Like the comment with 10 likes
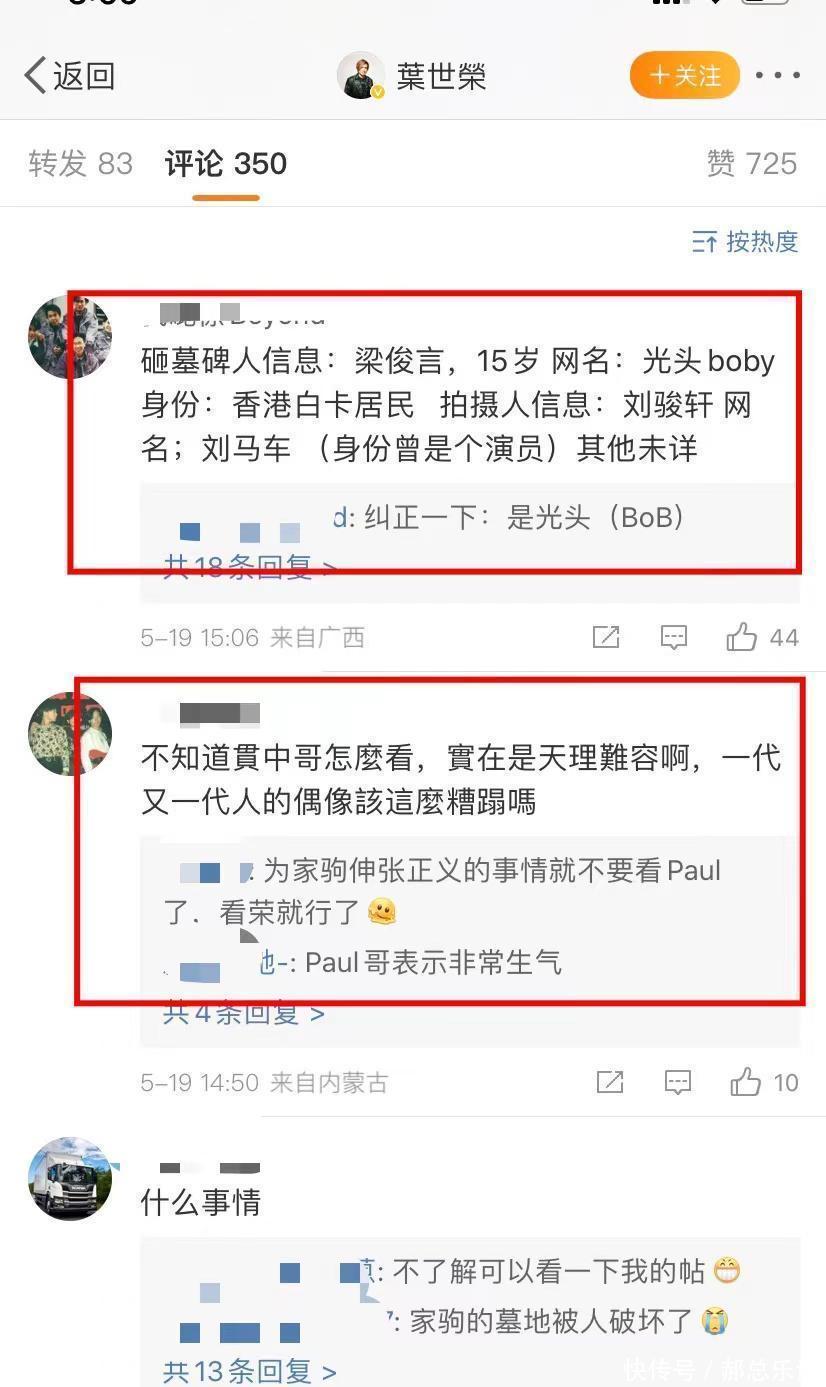Viewport: 826px width, 1387px height. tap(745, 1081)
